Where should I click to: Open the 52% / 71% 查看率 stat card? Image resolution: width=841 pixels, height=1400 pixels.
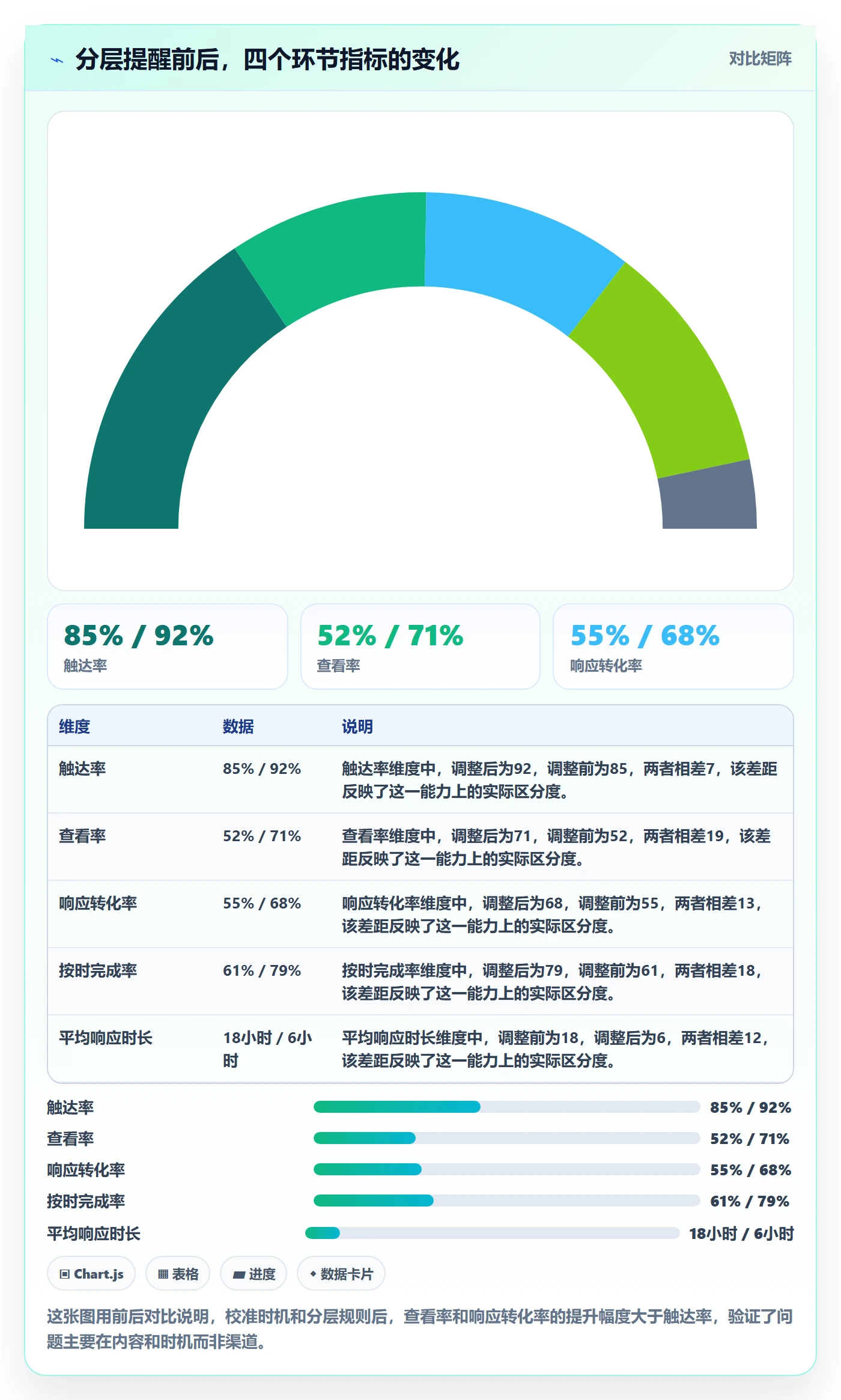coord(421,647)
